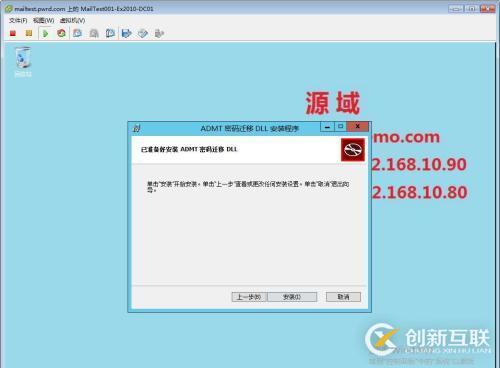The height and width of the screenshot is (368, 500).
Task: Click the Take Snapshot toolbar icon
Action: tap(78, 33)
